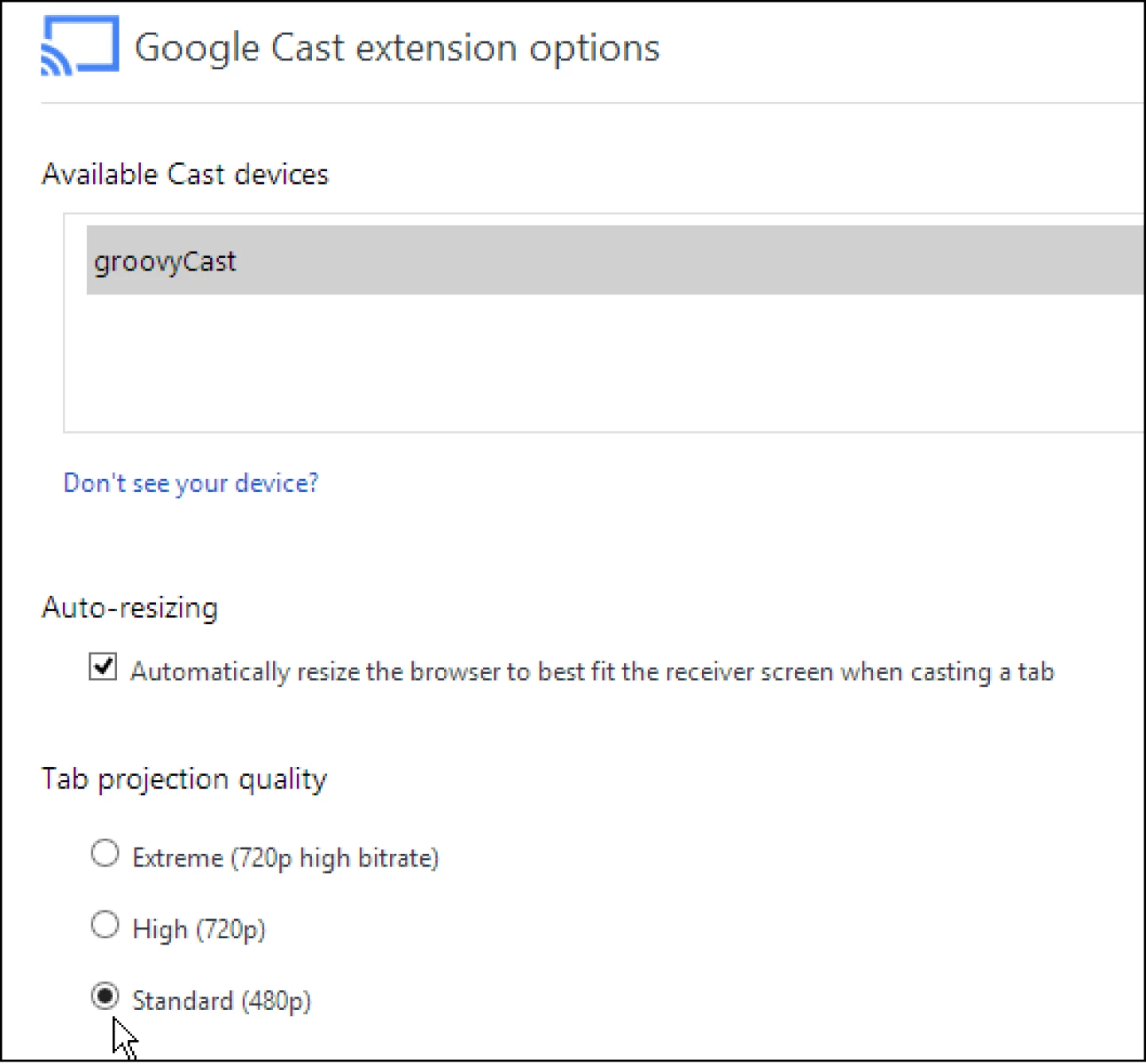
Task: Click the Google Cast extension options heading
Action: click(396, 46)
